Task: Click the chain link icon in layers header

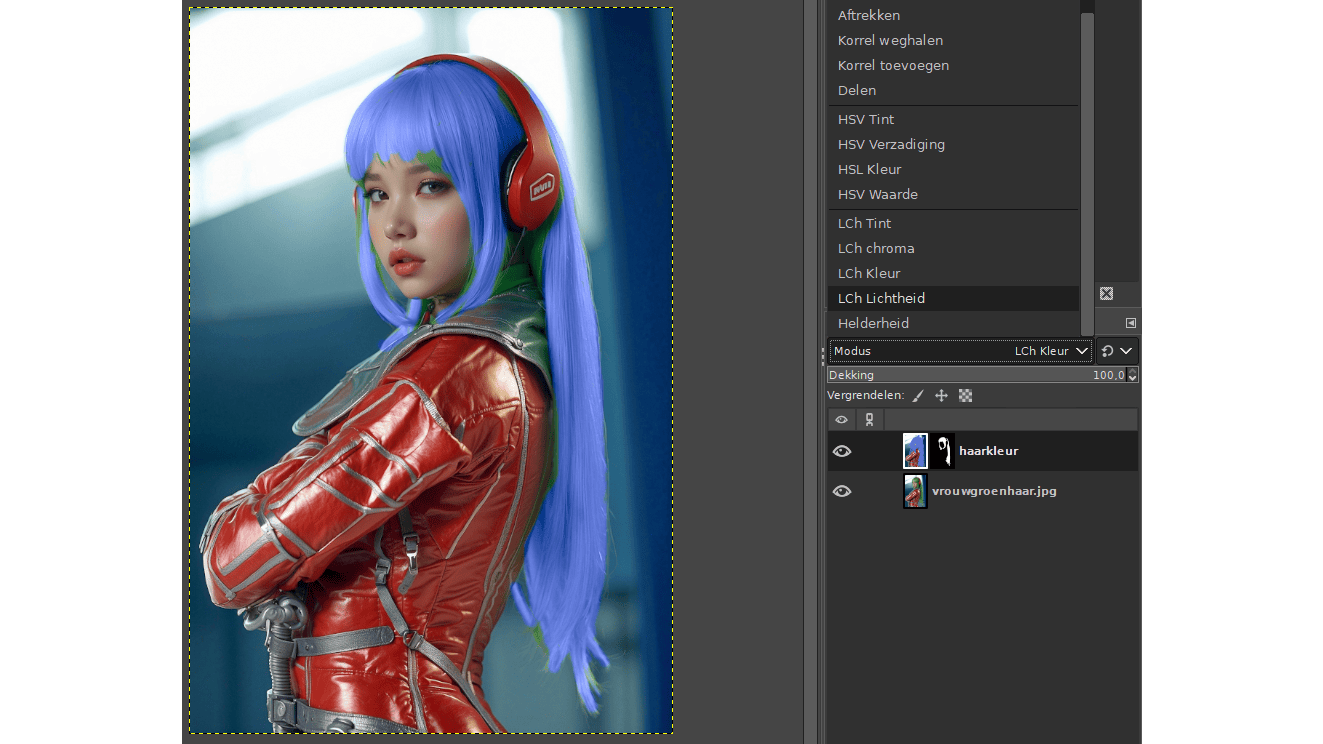Action: click(x=869, y=420)
